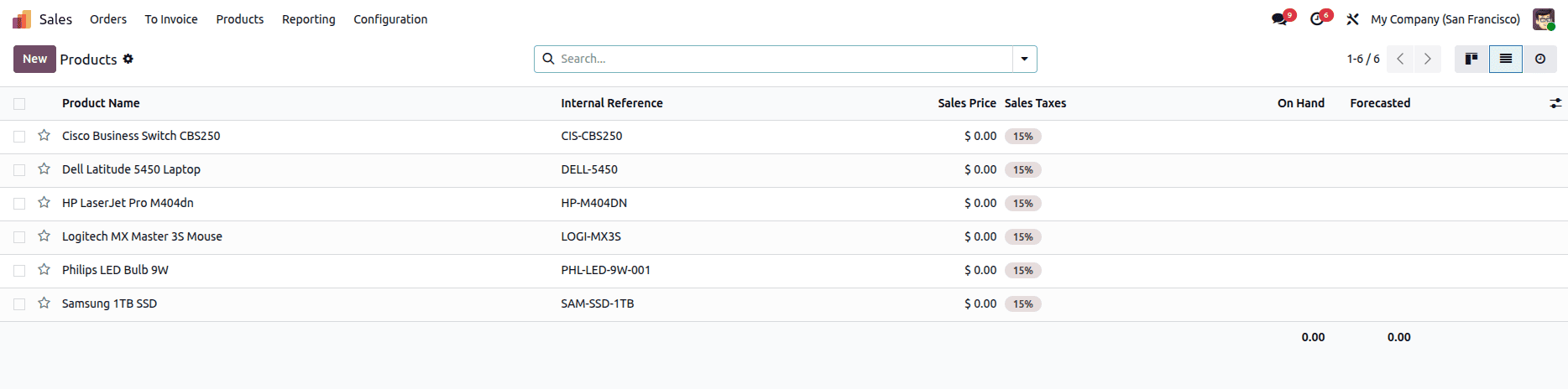Open optional columns adjust icon
Viewport: 1568px width, 389px height.
(1555, 103)
